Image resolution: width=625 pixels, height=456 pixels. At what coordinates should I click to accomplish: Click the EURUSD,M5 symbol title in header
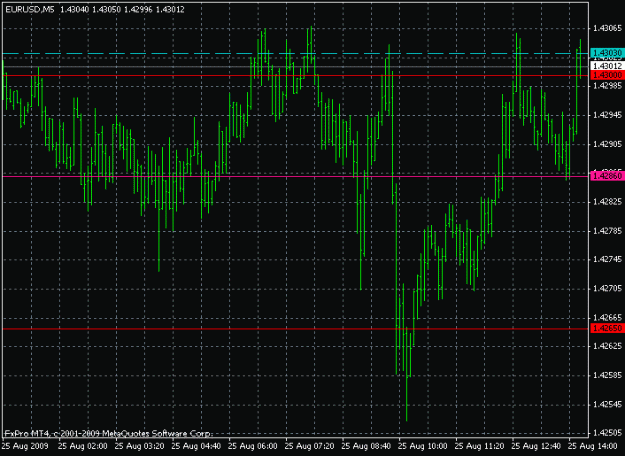pos(30,10)
